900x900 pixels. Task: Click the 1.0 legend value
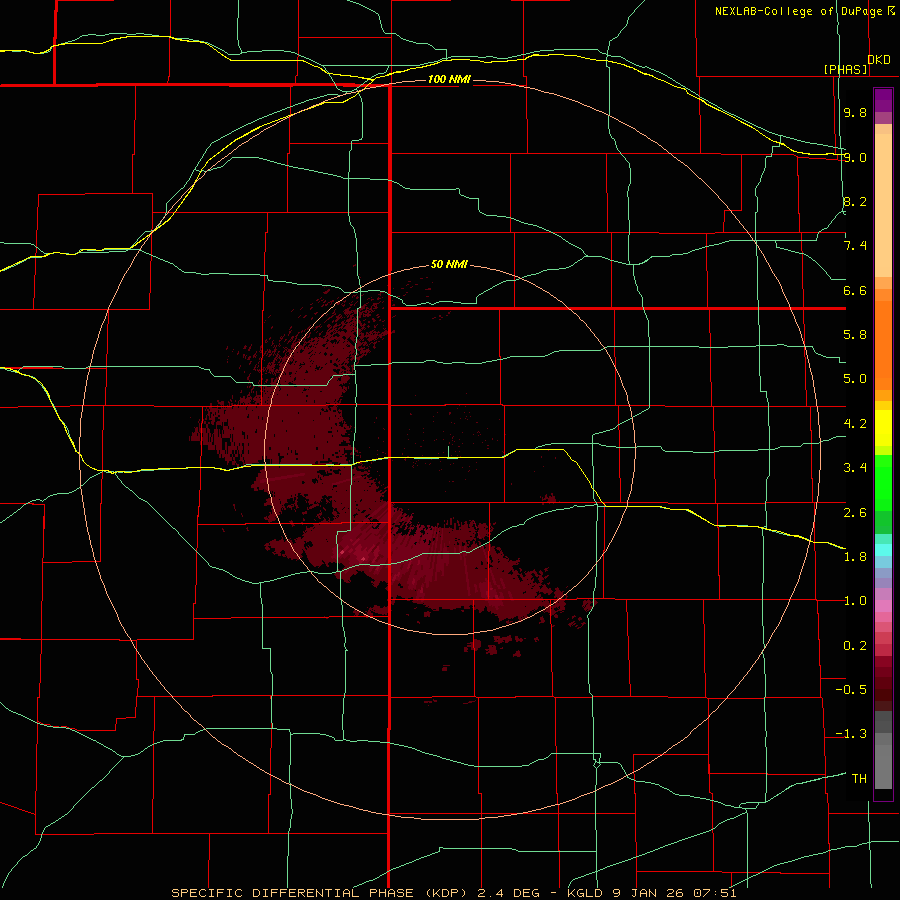click(x=855, y=601)
